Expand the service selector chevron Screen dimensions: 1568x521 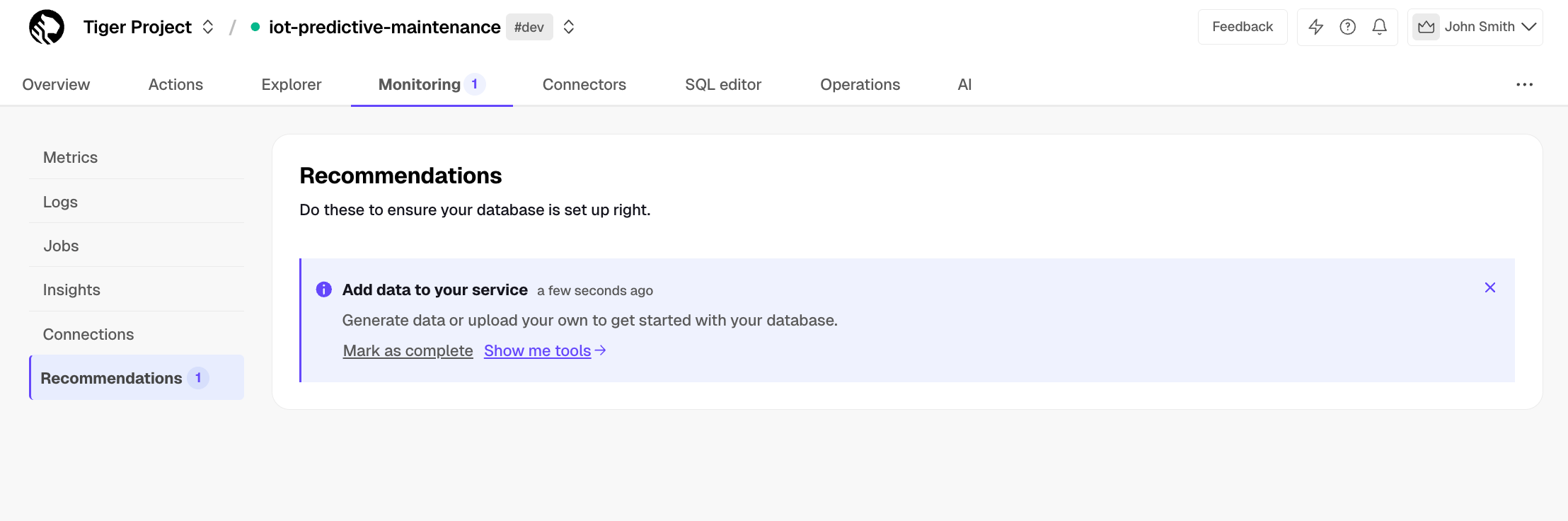[x=568, y=27]
